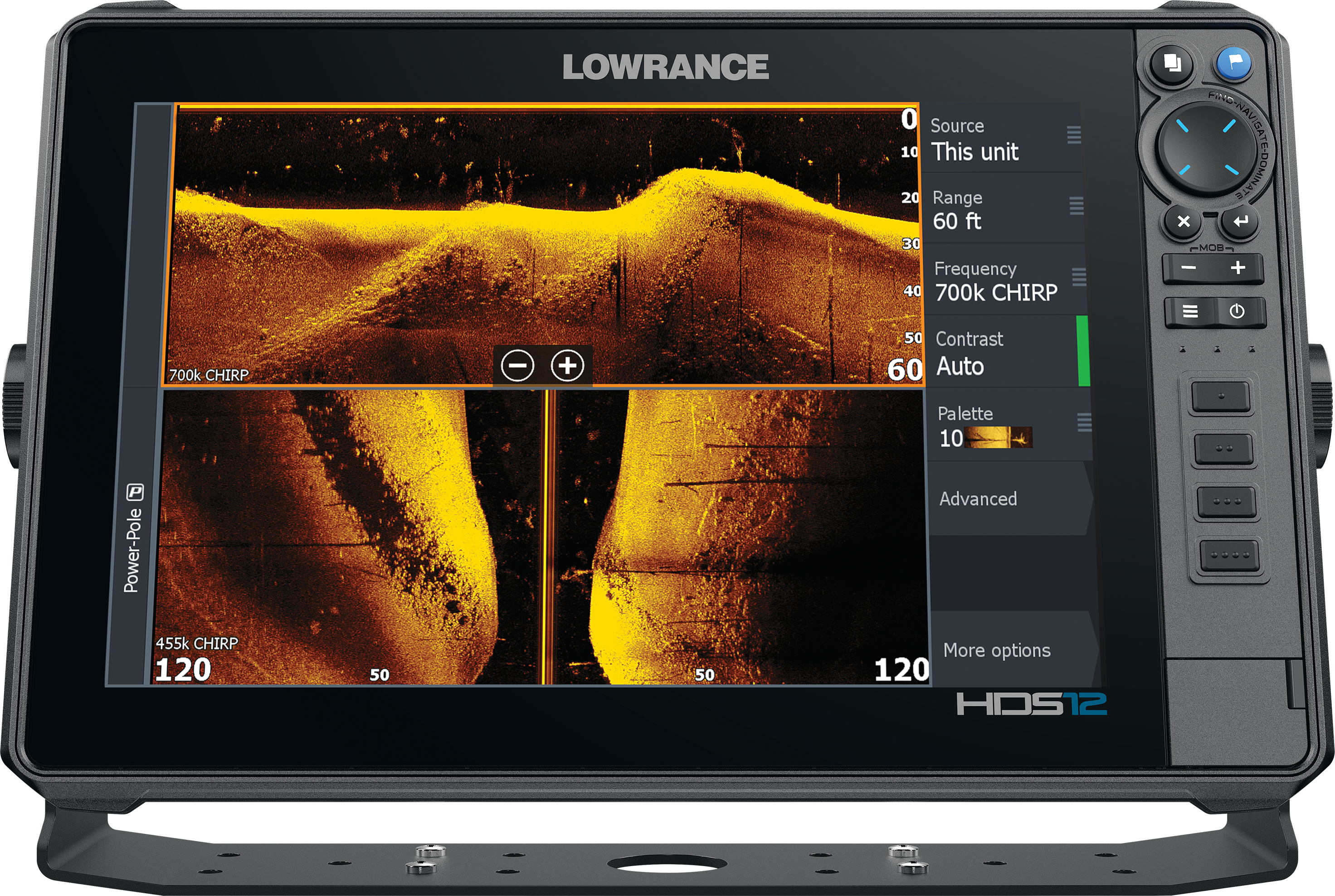This screenshot has width=1335, height=896.
Task: Click the depth scale value 0 at top
Action: pos(909,119)
